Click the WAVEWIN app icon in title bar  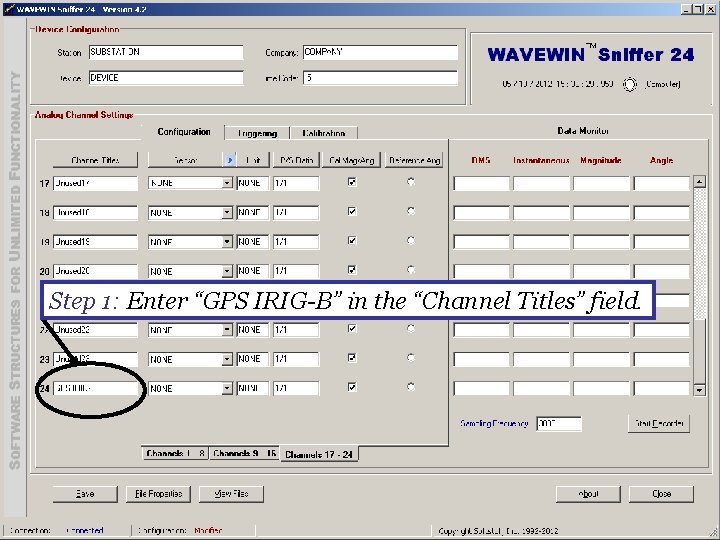pos(9,9)
